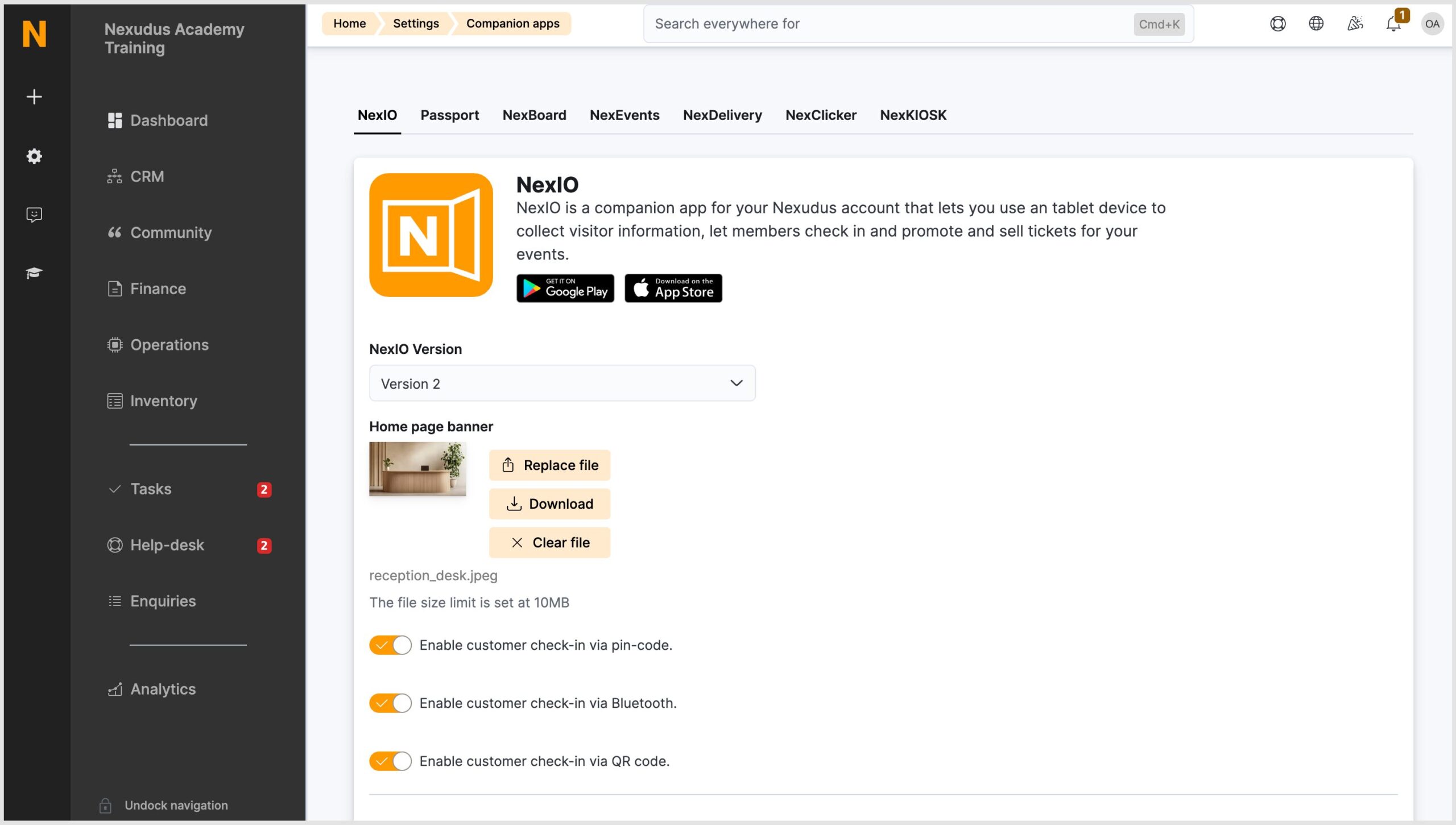Disable customer check-in via pin-code
The height and width of the screenshot is (825, 1456).
point(390,645)
